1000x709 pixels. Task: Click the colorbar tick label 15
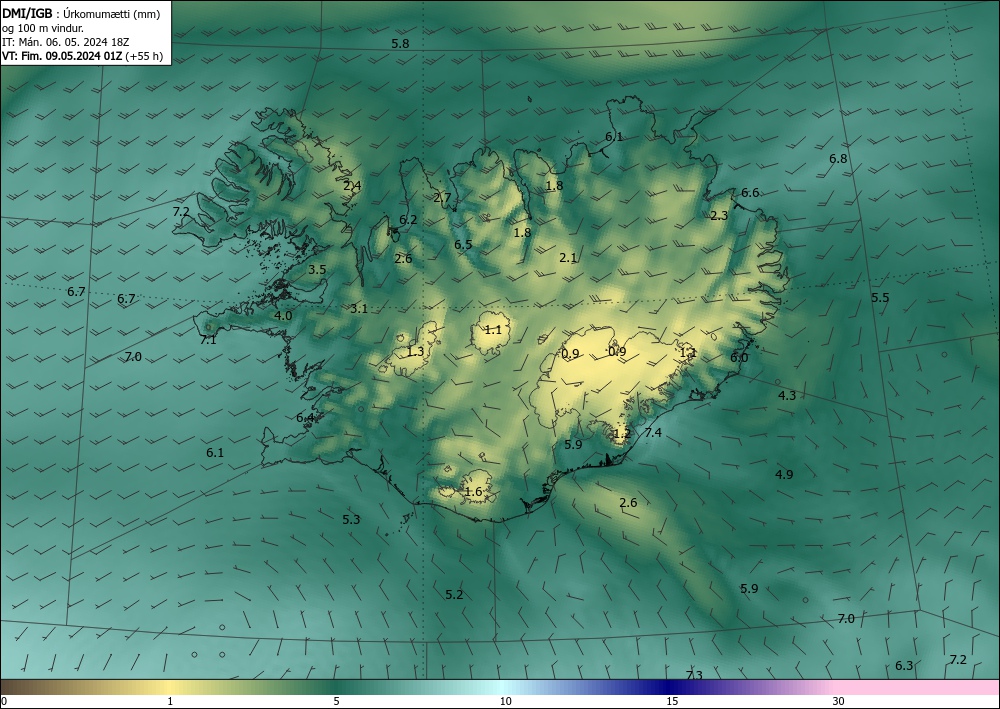click(x=672, y=702)
